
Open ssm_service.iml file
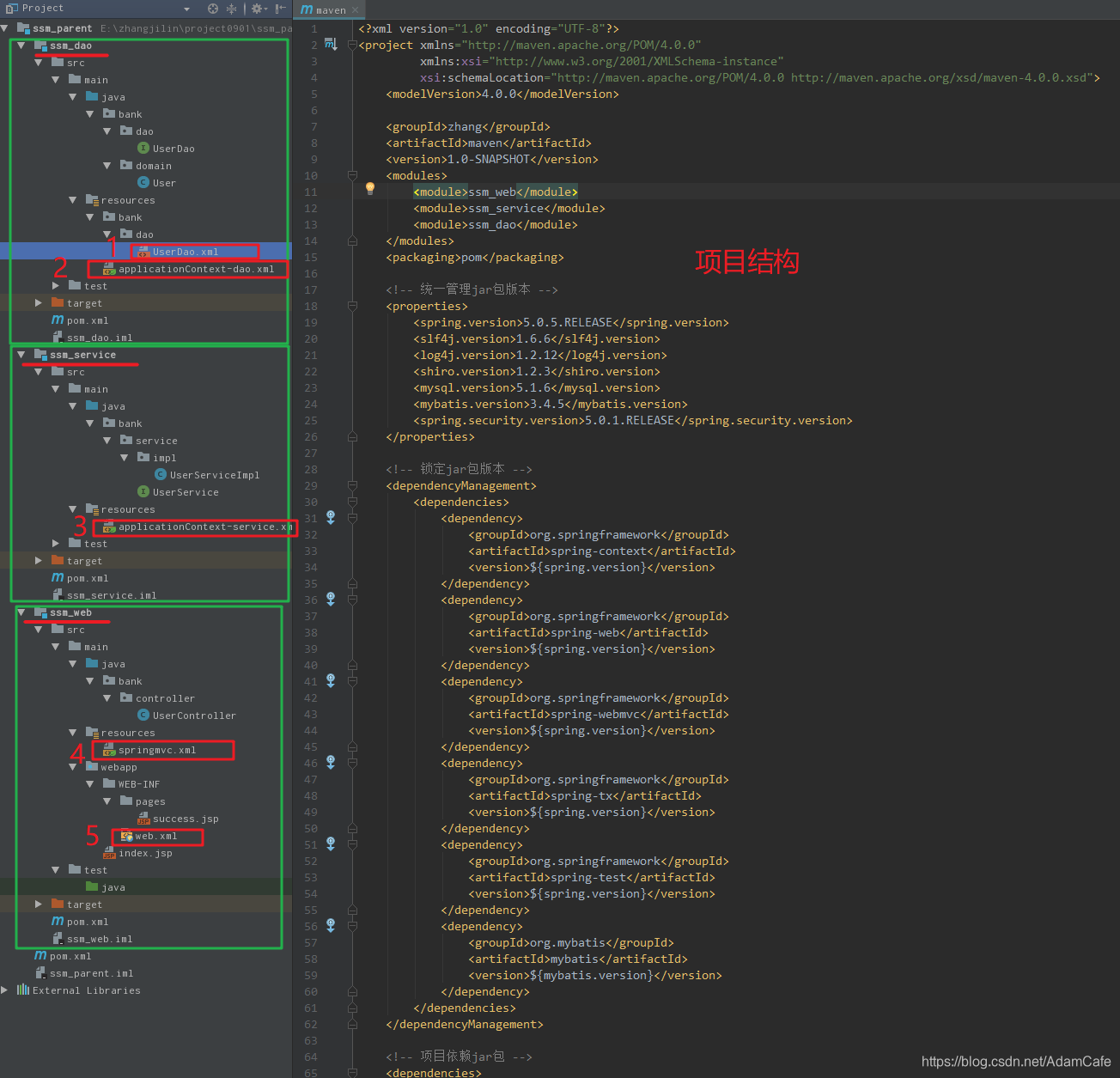coord(103,595)
